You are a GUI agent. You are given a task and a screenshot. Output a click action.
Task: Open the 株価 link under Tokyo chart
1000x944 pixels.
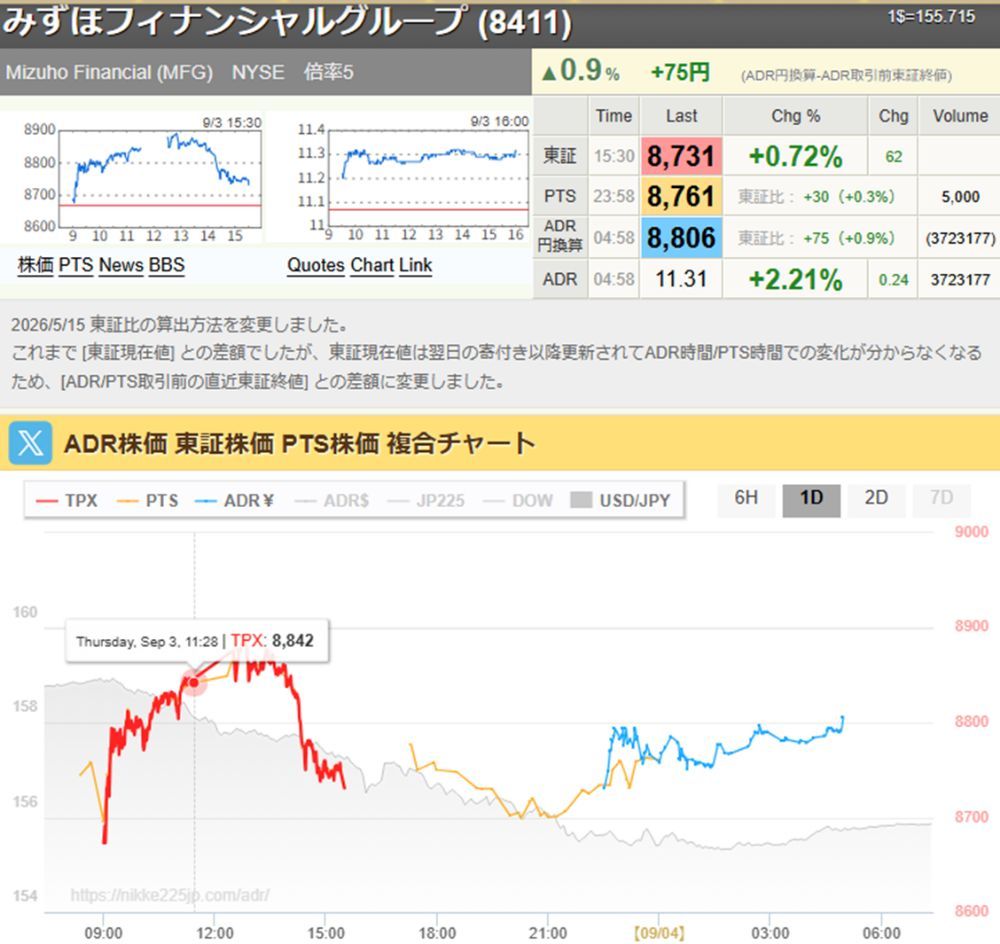(x=36, y=265)
